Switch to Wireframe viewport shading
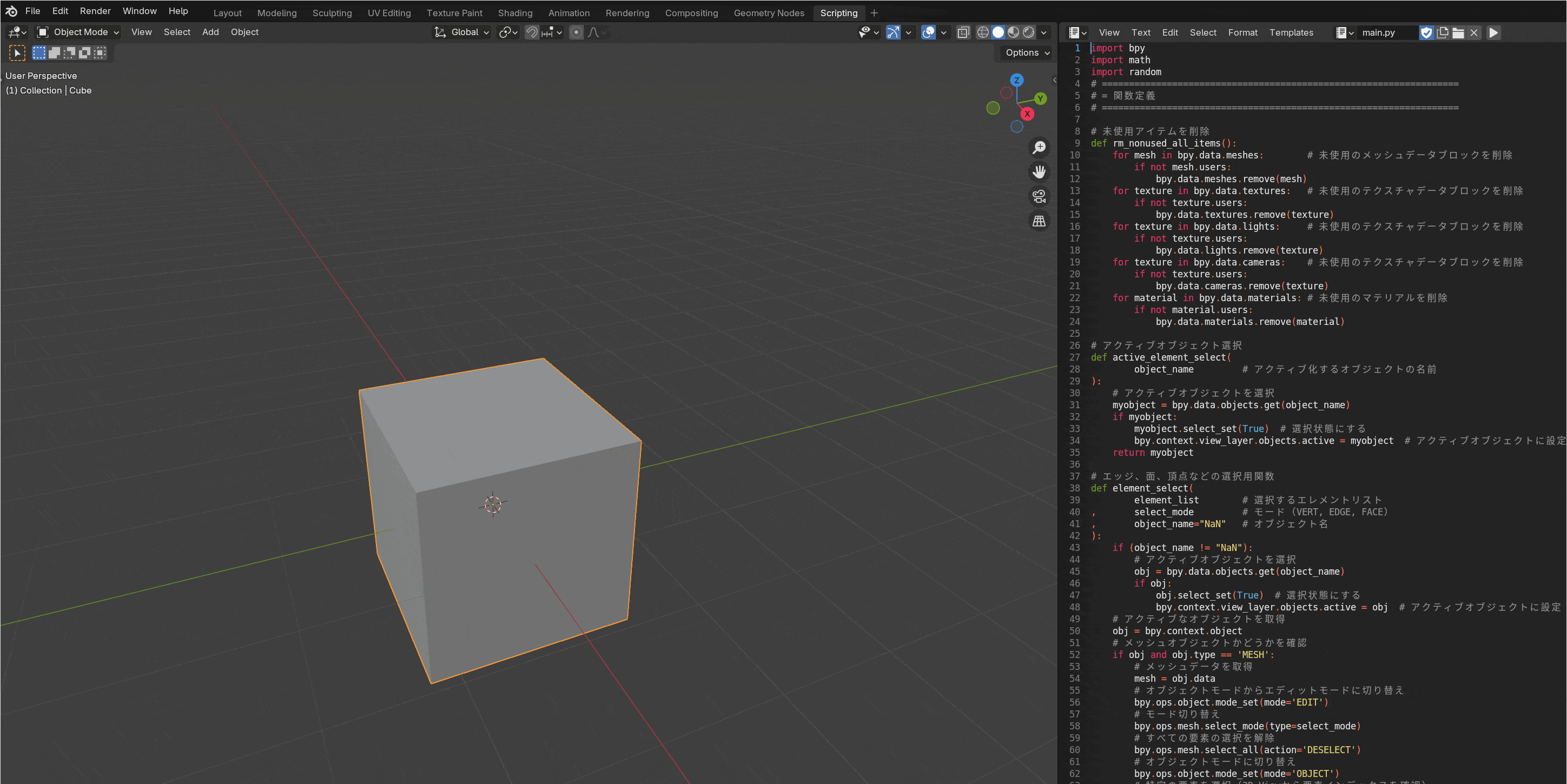 pyautogui.click(x=982, y=32)
